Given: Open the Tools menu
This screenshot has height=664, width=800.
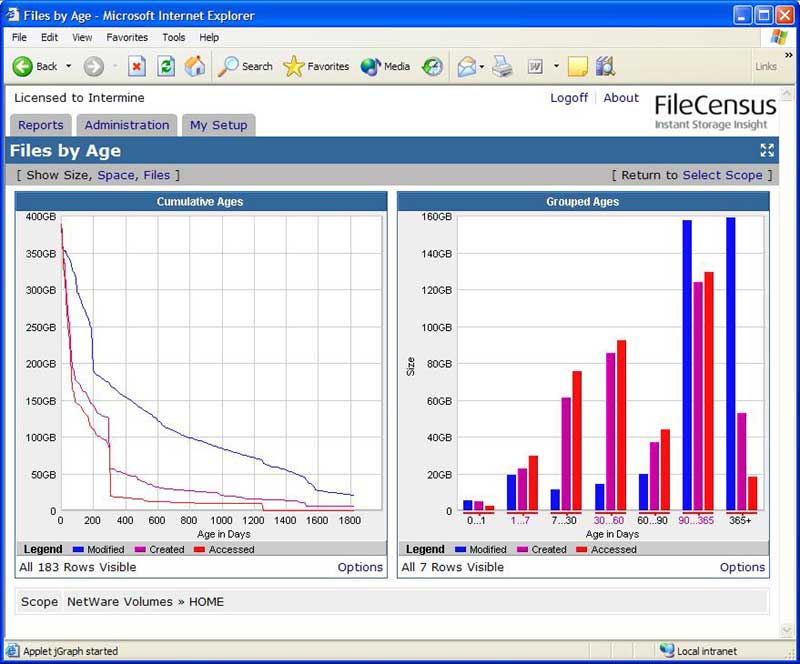Looking at the screenshot, I should [x=173, y=37].
